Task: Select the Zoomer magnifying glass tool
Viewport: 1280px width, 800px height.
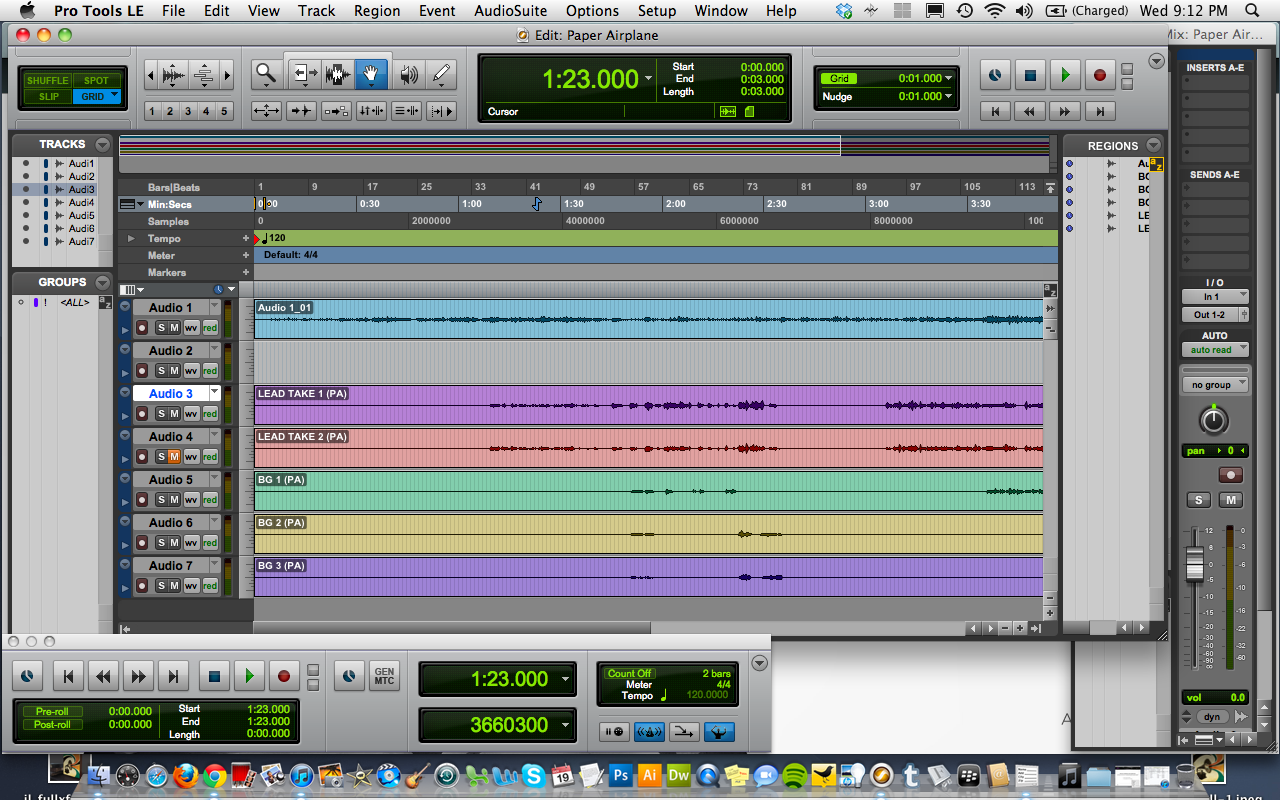Action: click(x=265, y=73)
